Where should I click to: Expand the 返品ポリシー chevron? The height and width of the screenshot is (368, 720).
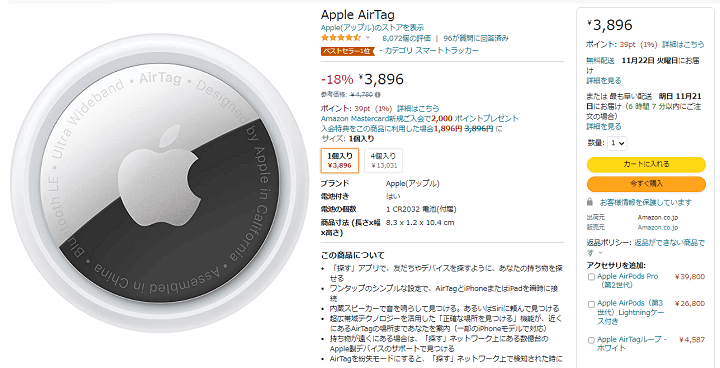pyautogui.click(x=602, y=253)
